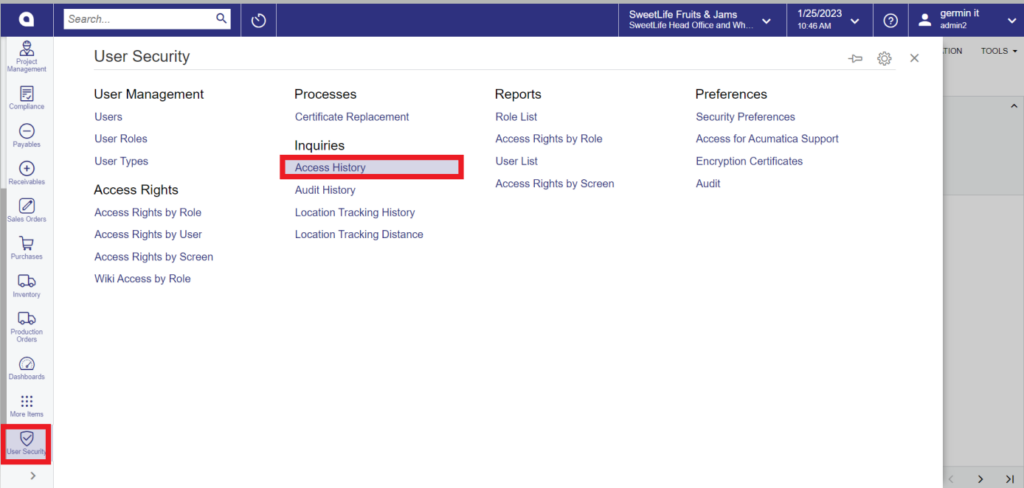Open the Receivables workspace
Viewport: 1024px width, 488px height.
coord(27,173)
